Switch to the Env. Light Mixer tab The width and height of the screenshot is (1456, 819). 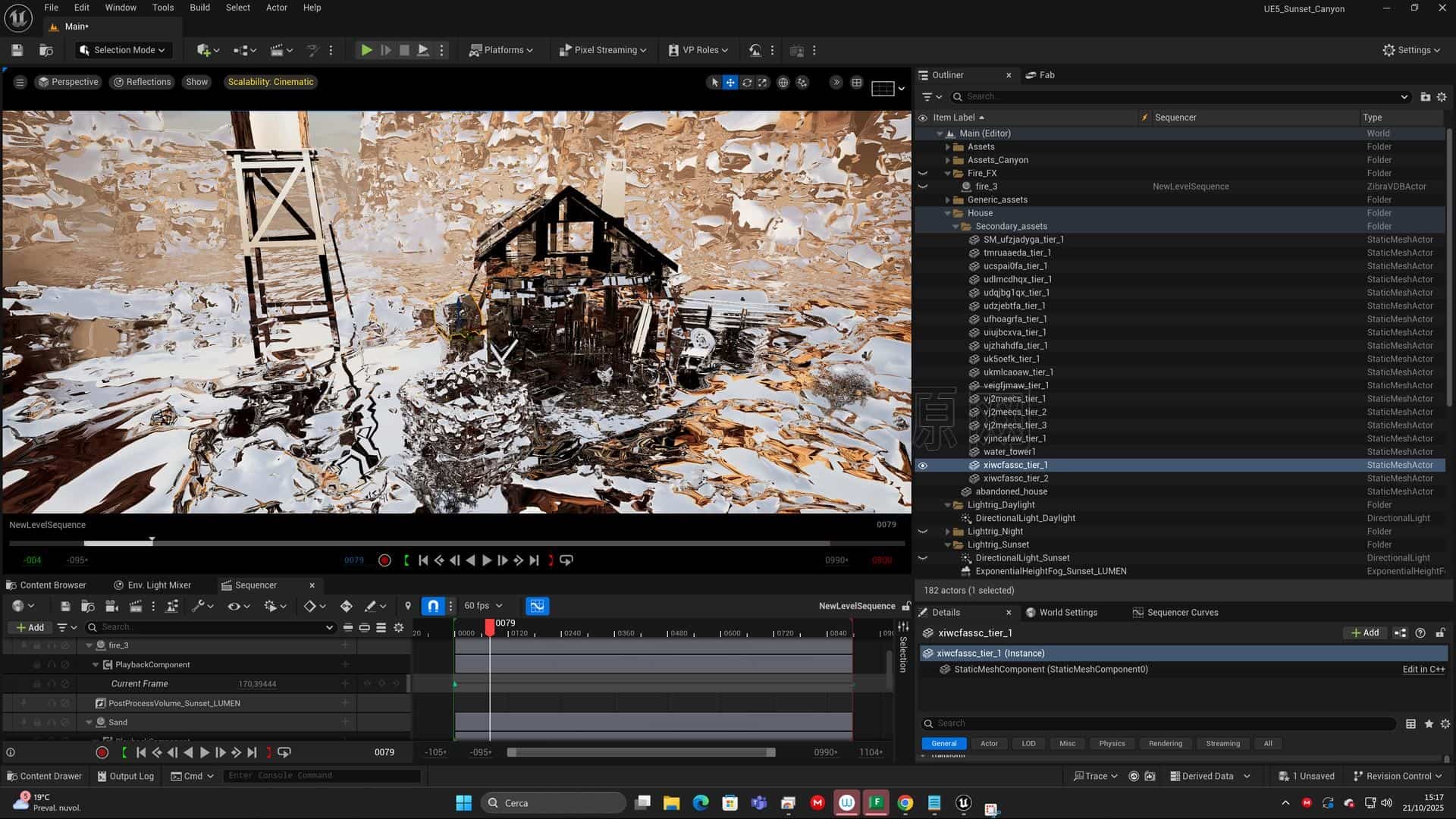click(159, 585)
